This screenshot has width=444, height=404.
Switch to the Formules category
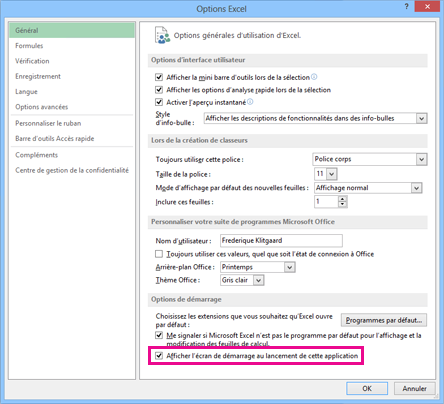click(x=72, y=46)
